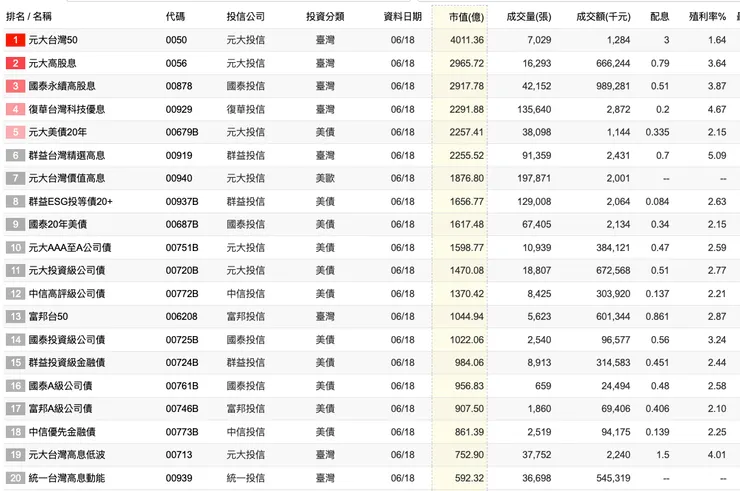Select the turnover 989,281 cell
This screenshot has height=491, width=740.
pos(613,86)
